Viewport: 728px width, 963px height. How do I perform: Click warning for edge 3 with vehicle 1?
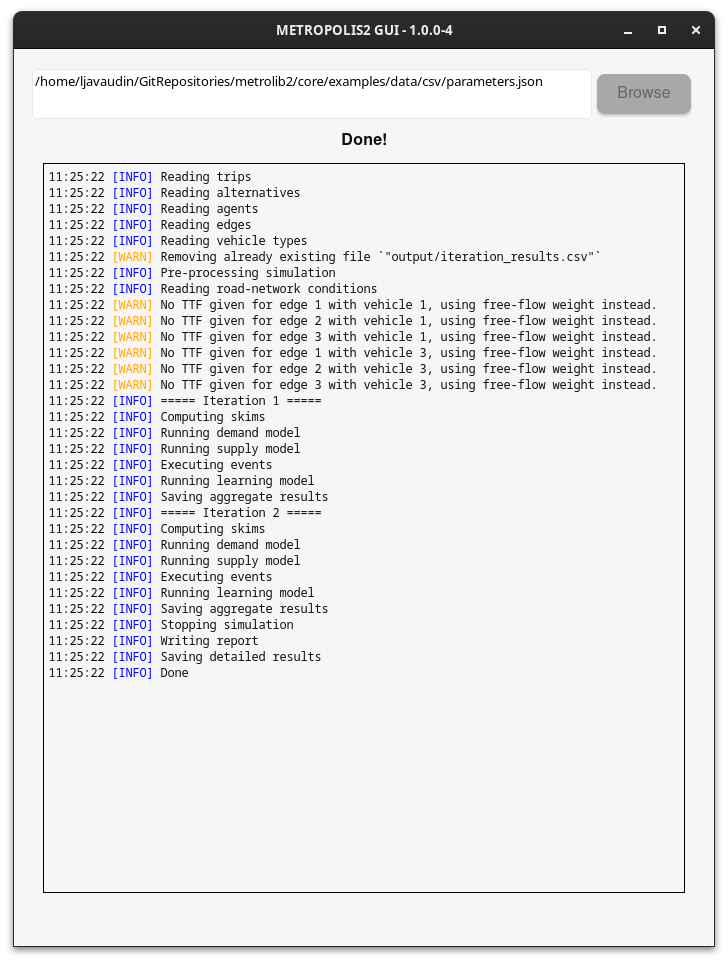coord(353,337)
